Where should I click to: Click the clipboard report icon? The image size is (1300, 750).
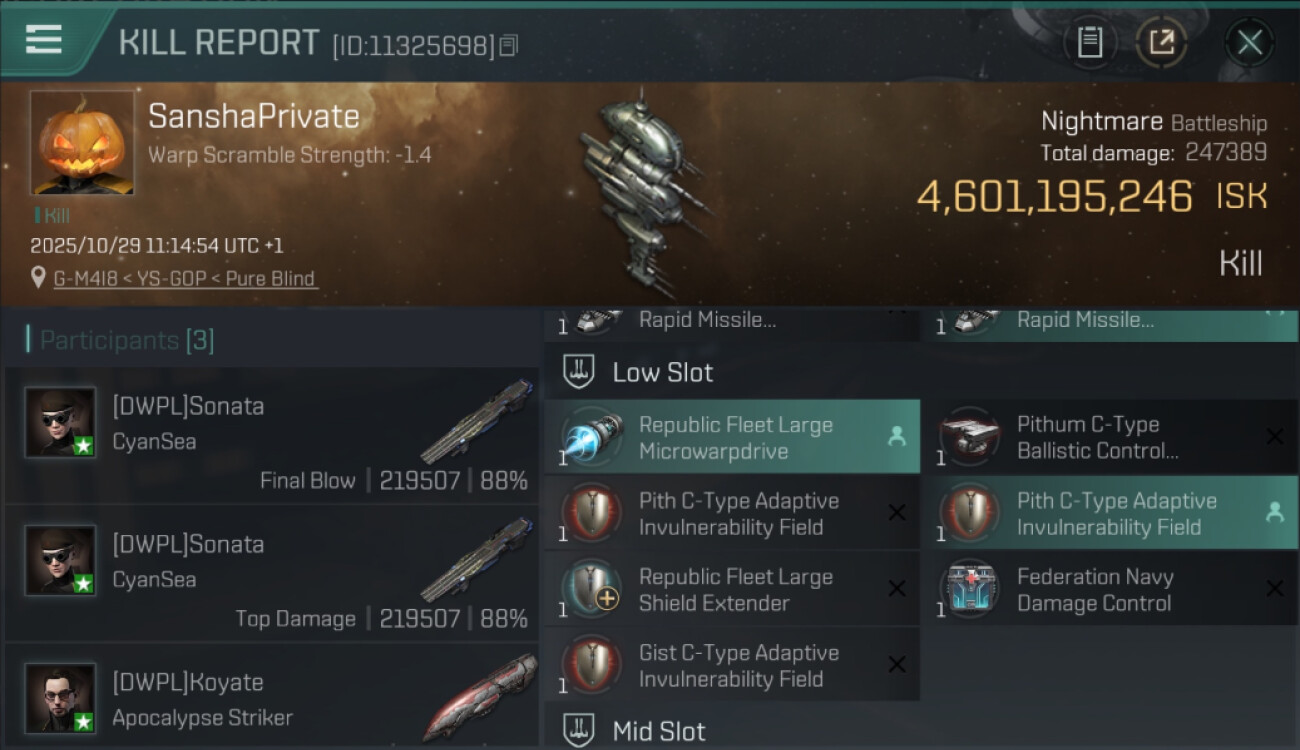coord(1089,43)
